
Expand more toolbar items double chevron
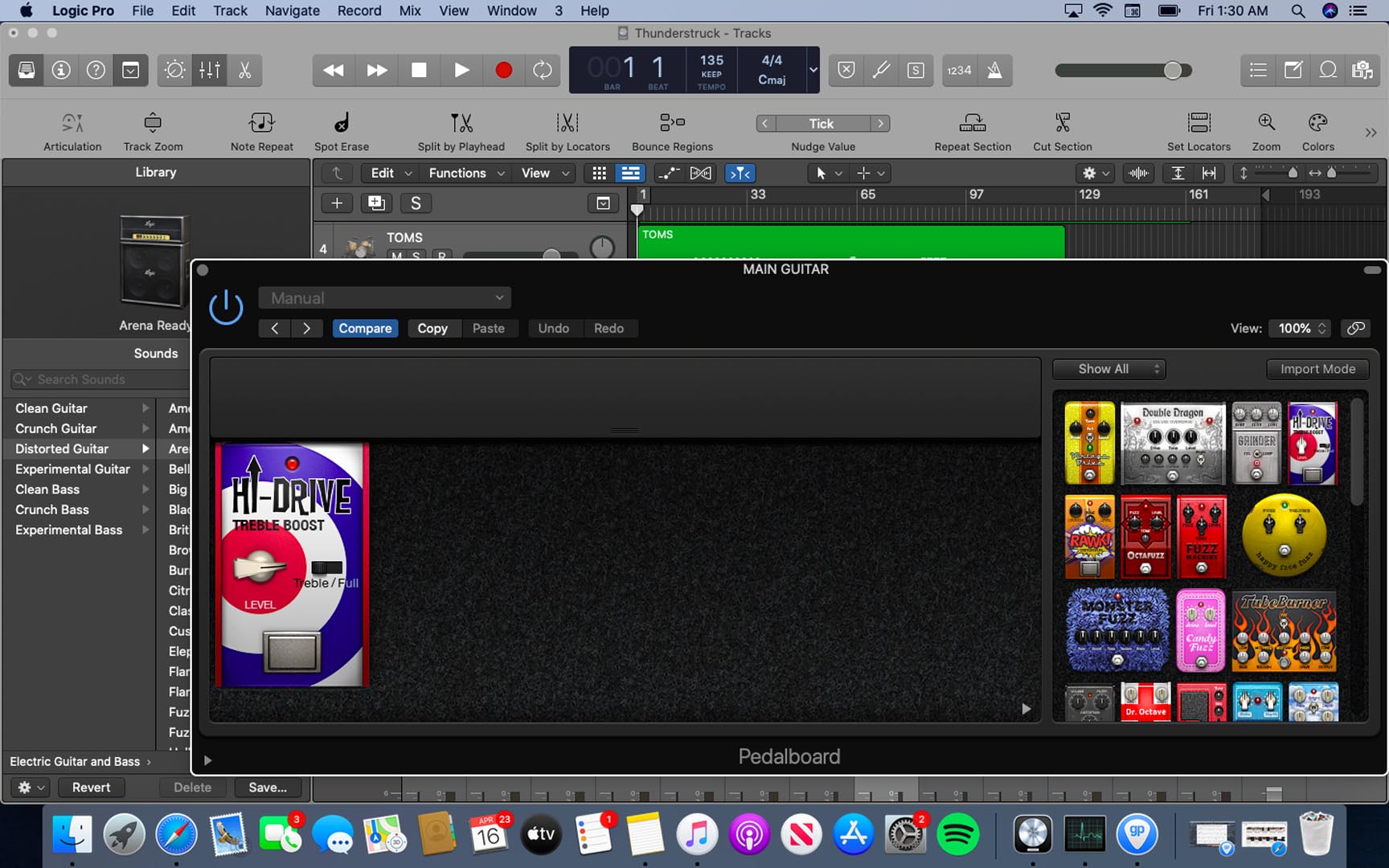(x=1371, y=133)
